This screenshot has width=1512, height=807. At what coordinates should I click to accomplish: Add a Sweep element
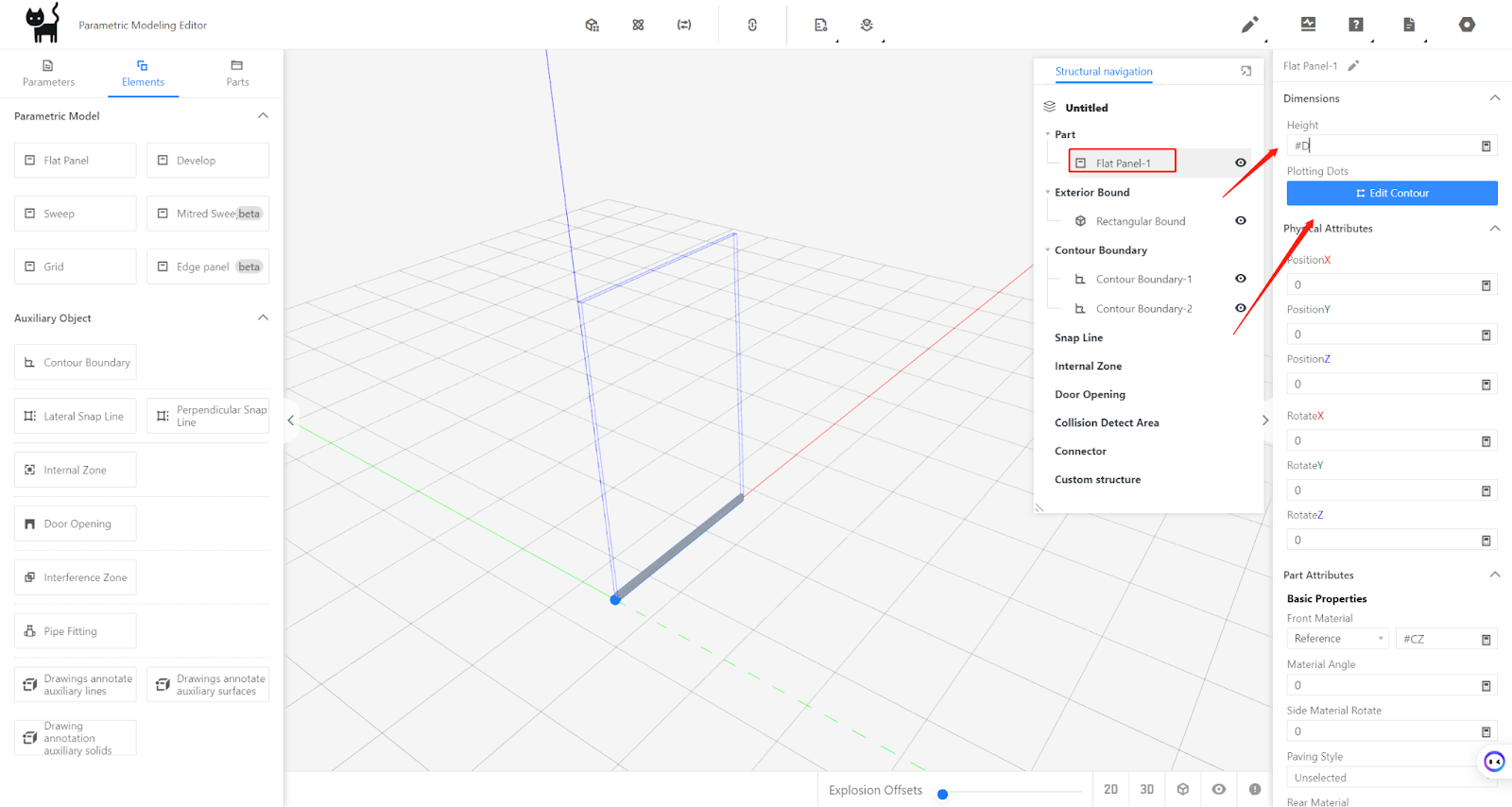click(75, 214)
